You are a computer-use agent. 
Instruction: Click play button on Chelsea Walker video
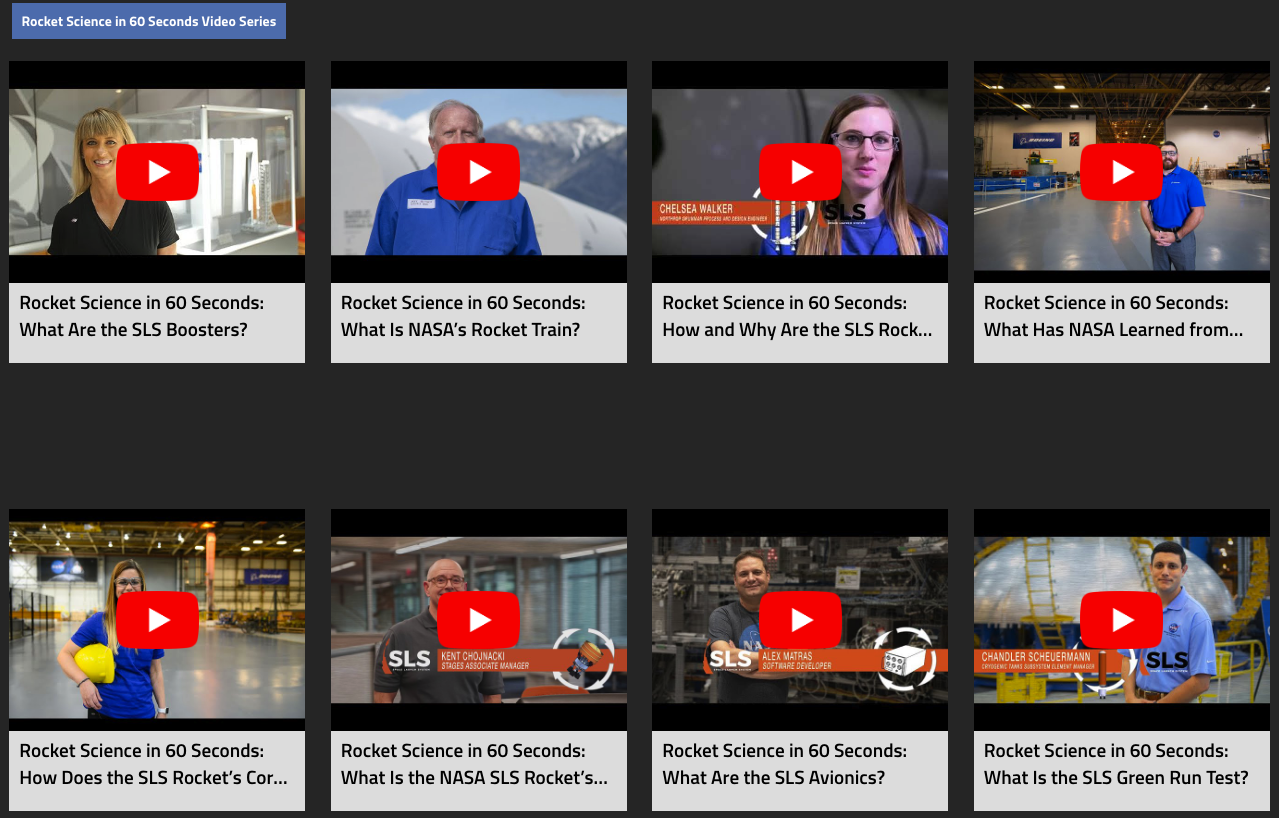pyautogui.click(x=800, y=172)
